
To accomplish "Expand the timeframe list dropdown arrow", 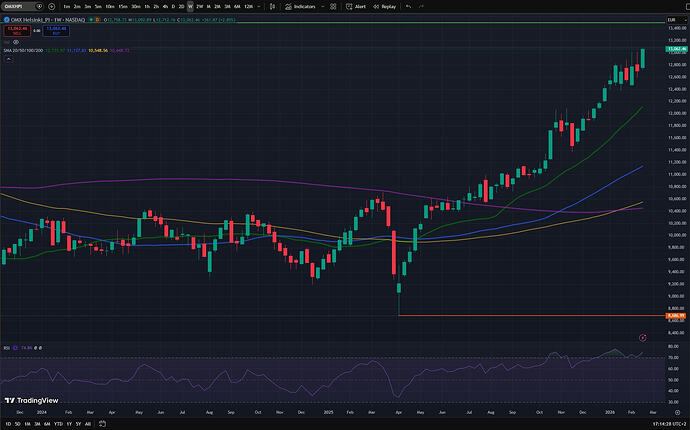I will coord(259,7).
